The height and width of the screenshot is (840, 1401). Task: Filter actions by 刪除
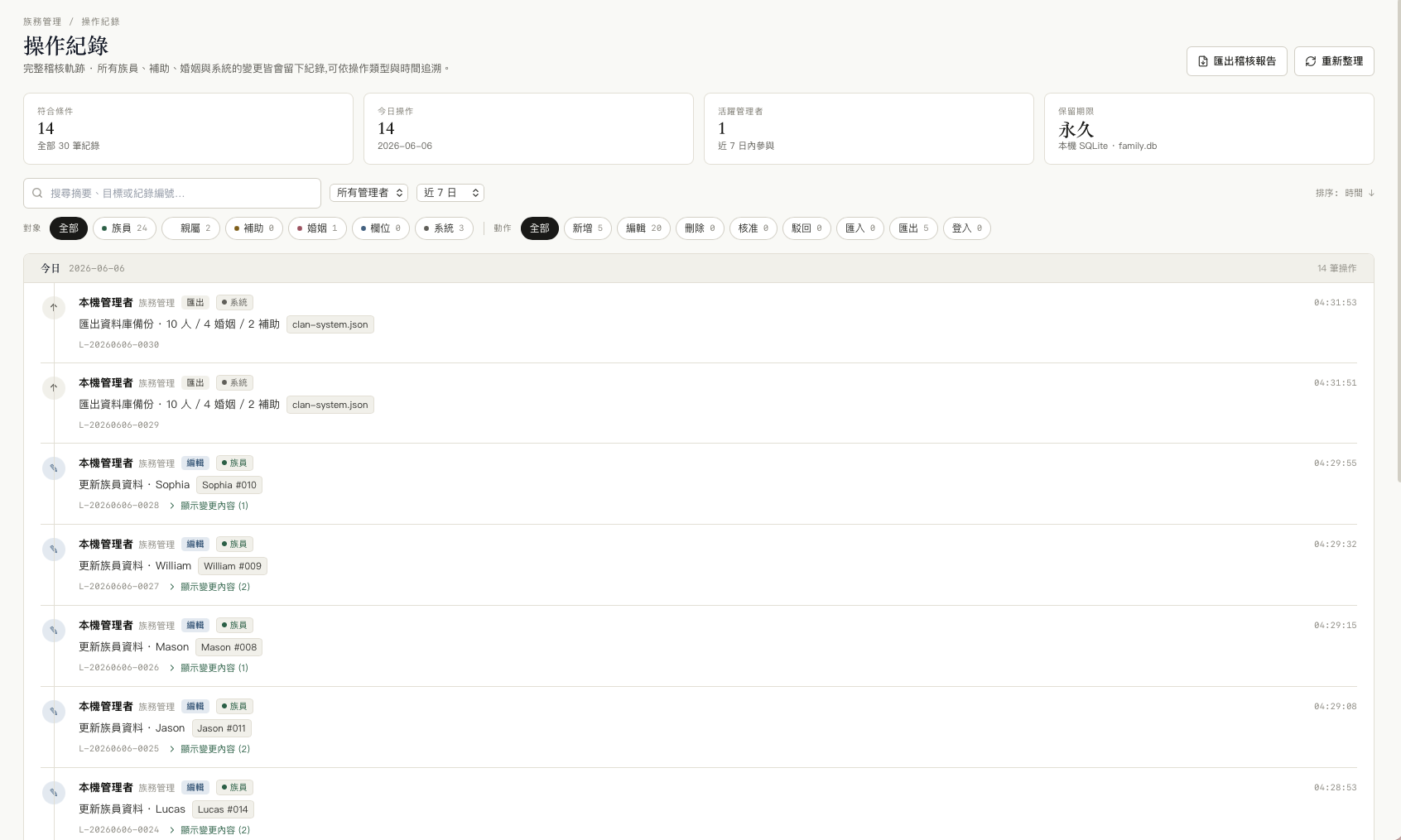pyautogui.click(x=700, y=228)
